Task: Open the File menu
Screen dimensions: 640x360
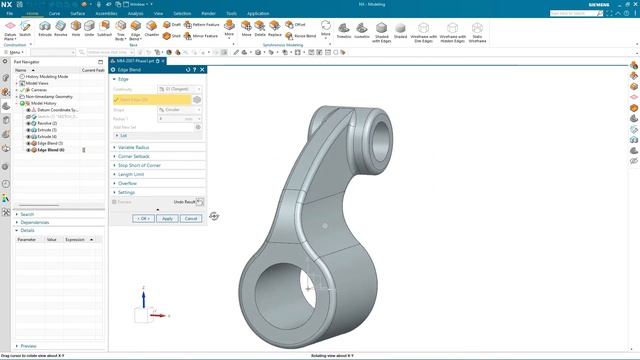Action: point(9,13)
